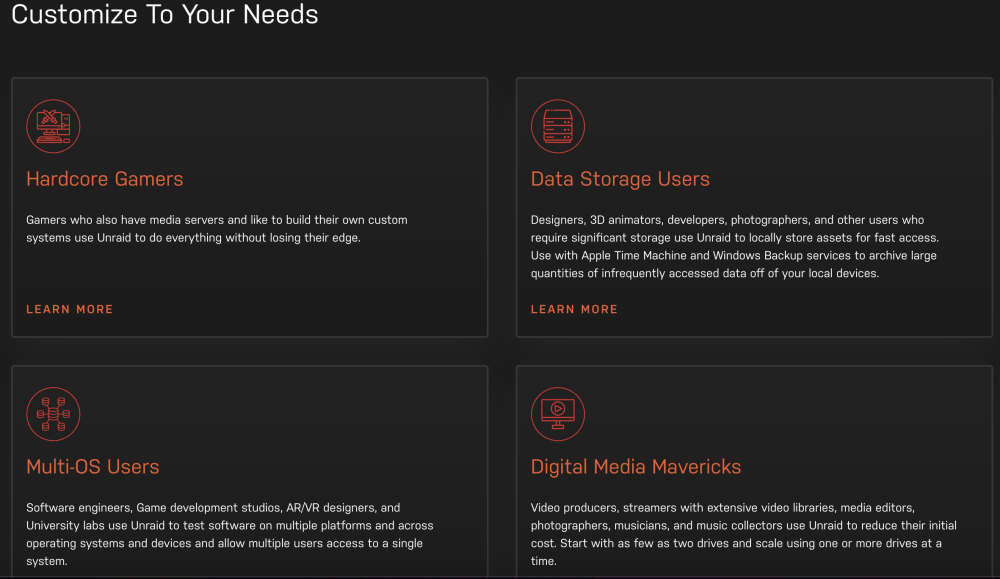This screenshot has height=579, width=1000.
Task: Click the Hardcore Gamers computer icon
Action: (x=53, y=126)
